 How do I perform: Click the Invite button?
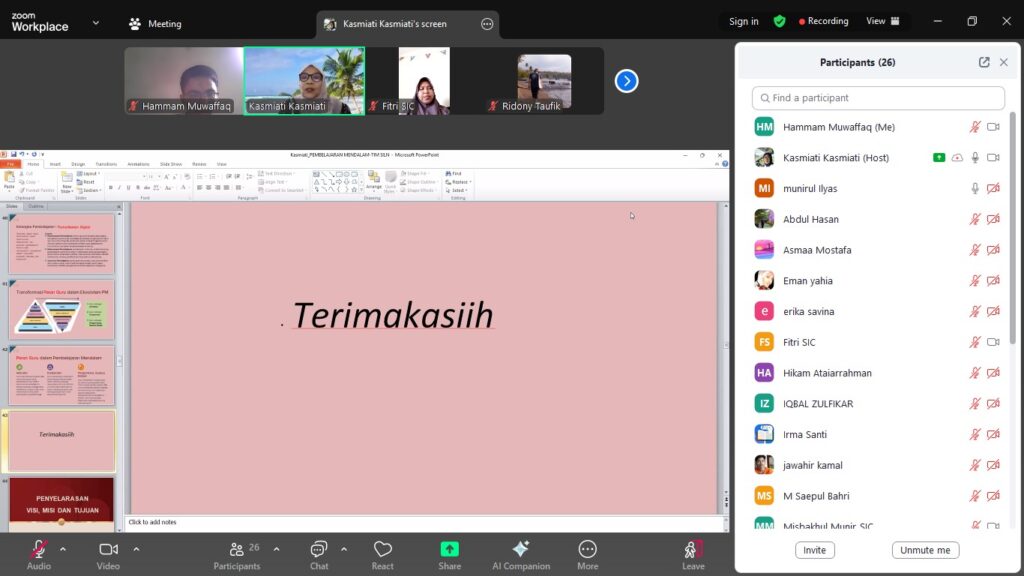point(815,550)
